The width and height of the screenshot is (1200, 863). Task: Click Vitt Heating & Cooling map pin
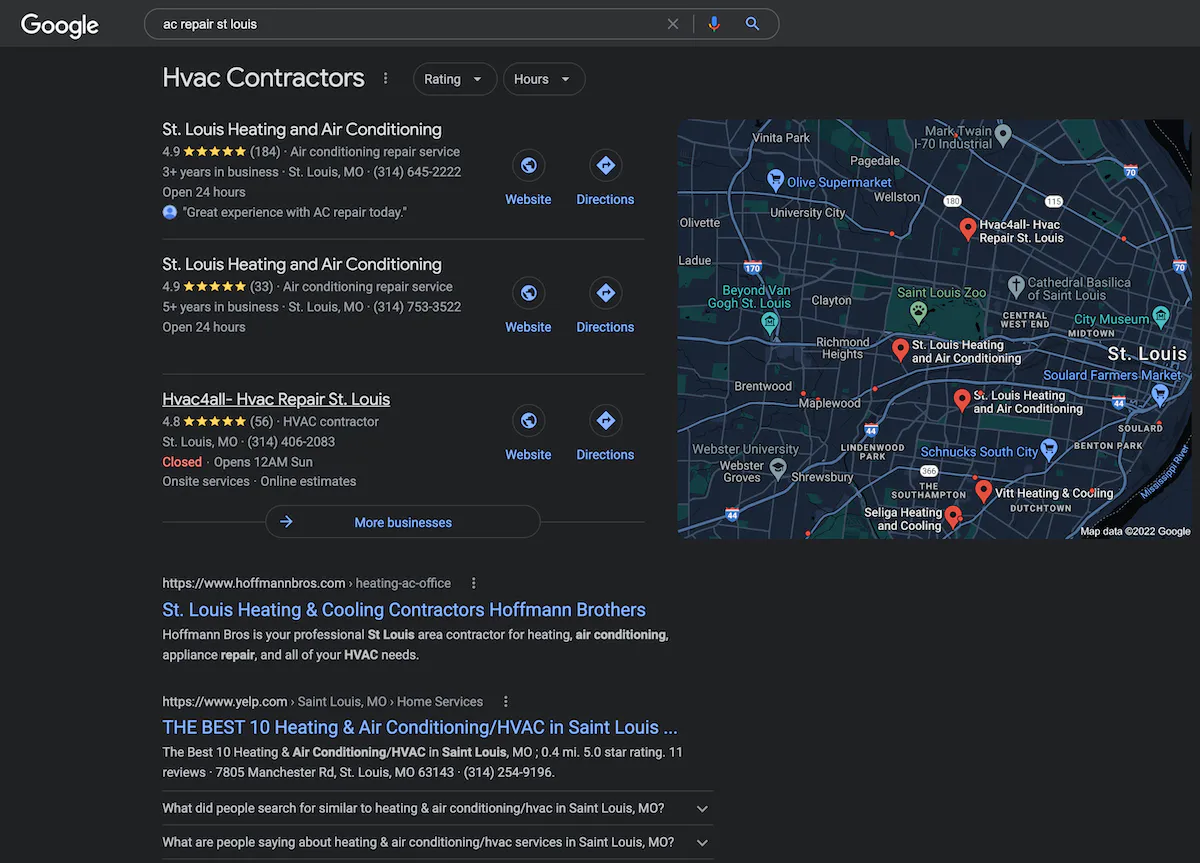pyautogui.click(x=983, y=491)
